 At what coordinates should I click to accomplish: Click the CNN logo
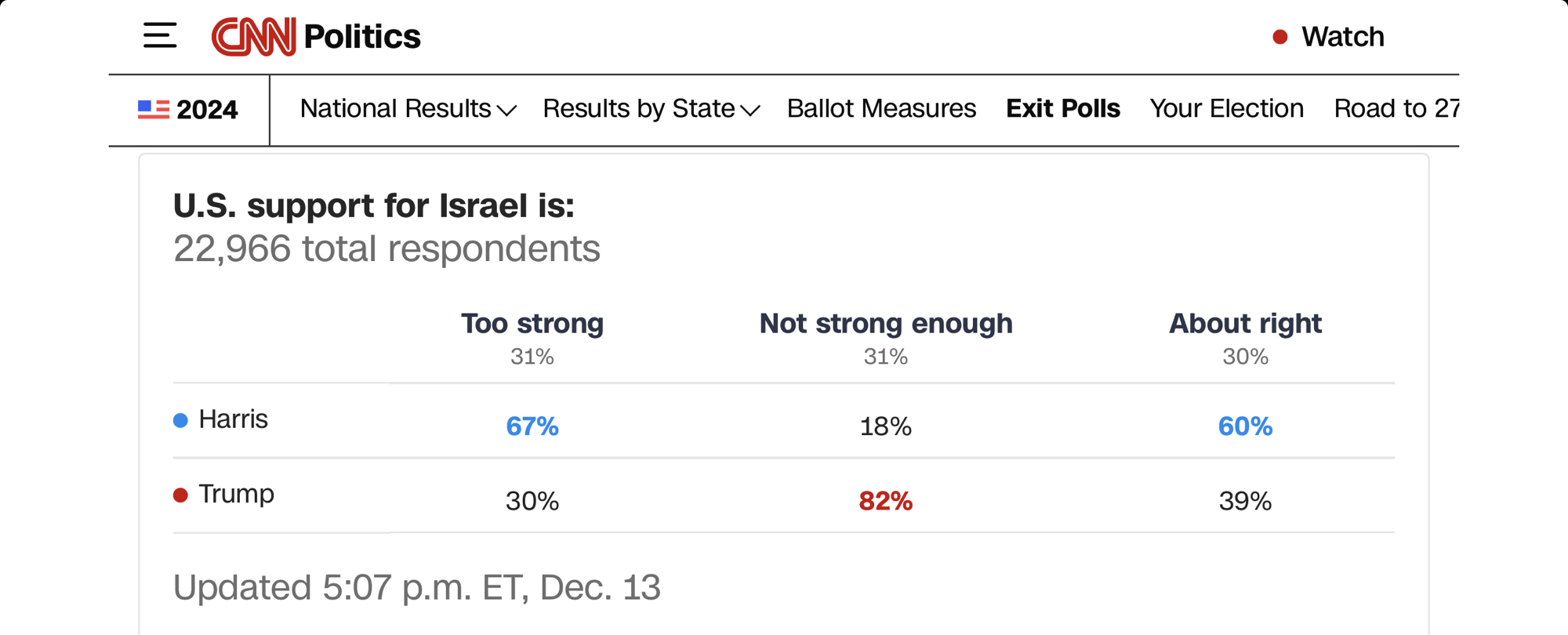253,37
